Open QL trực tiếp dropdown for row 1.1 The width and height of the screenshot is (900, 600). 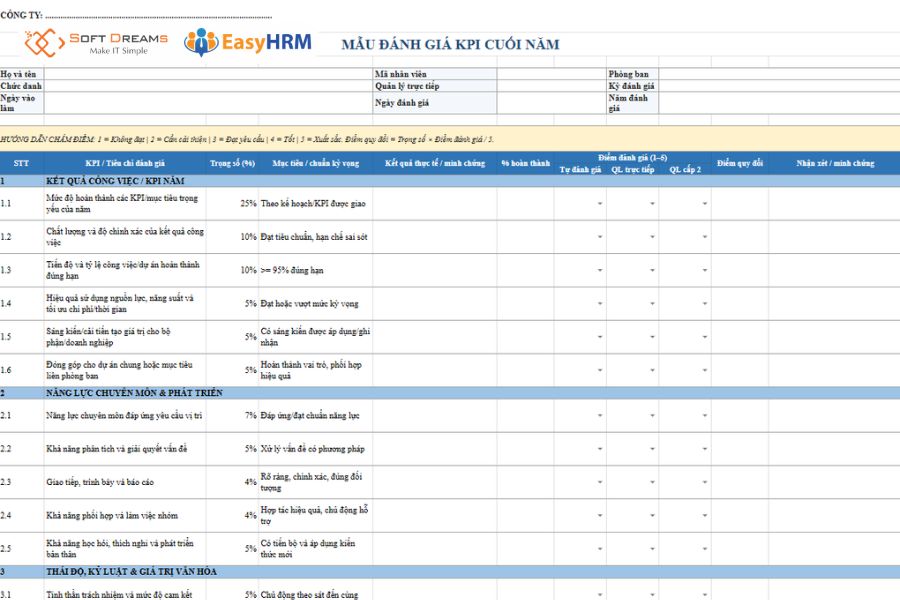click(x=652, y=204)
